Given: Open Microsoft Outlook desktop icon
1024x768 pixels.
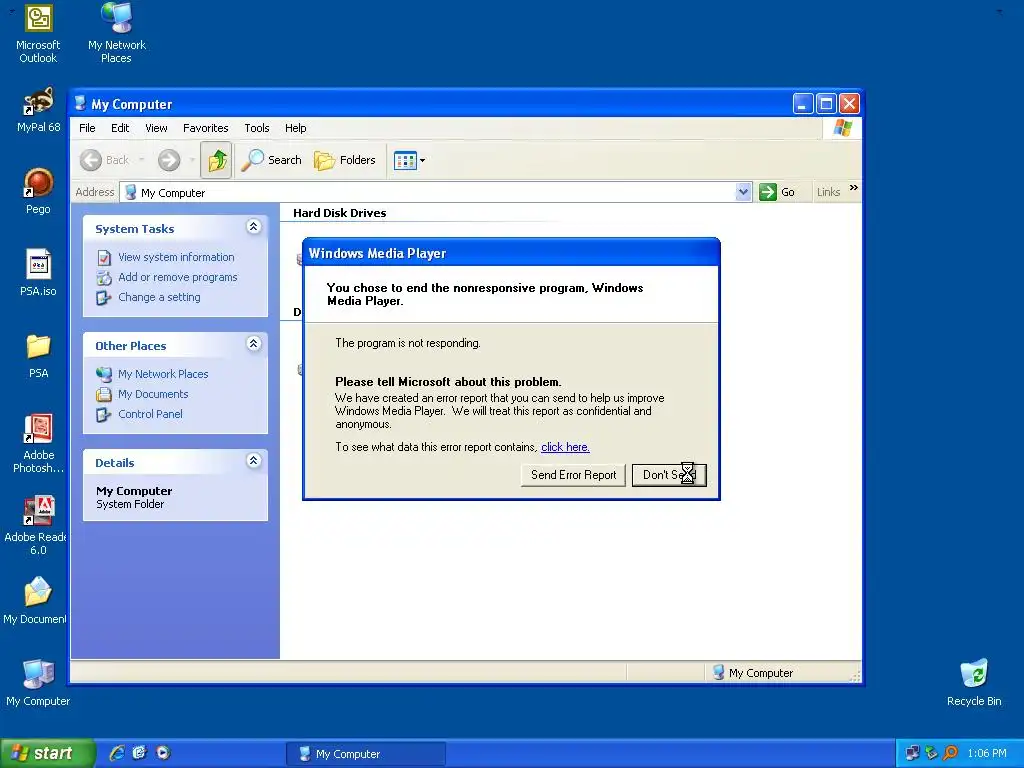Looking at the screenshot, I should pyautogui.click(x=38, y=33).
